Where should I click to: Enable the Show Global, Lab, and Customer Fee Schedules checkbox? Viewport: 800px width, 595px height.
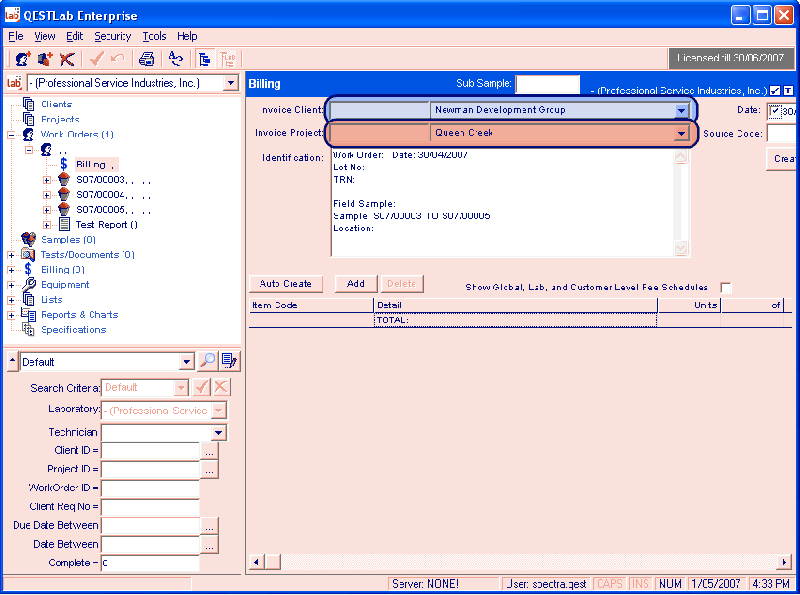click(x=725, y=287)
